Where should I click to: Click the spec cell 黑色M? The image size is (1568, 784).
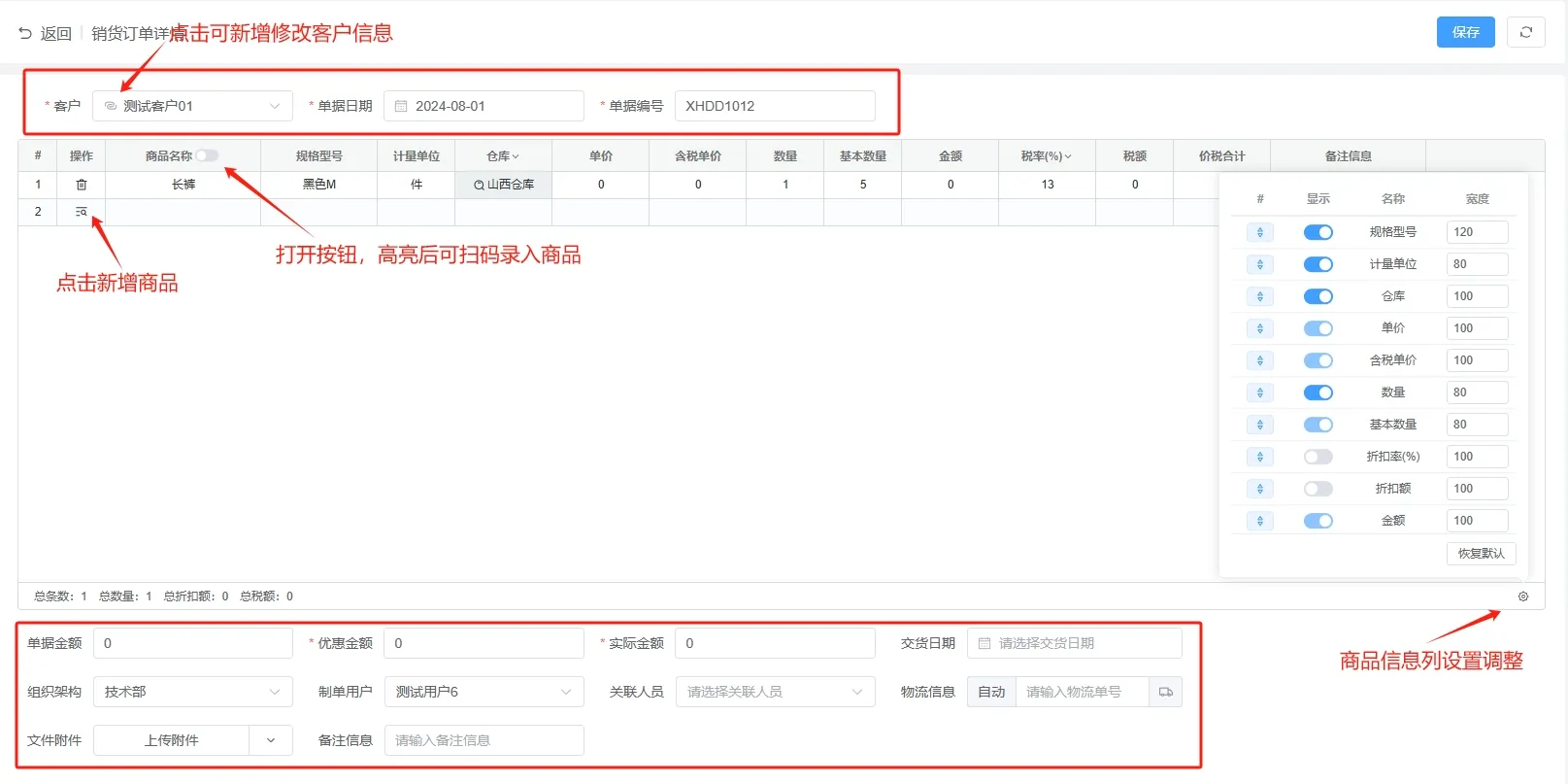click(x=319, y=185)
